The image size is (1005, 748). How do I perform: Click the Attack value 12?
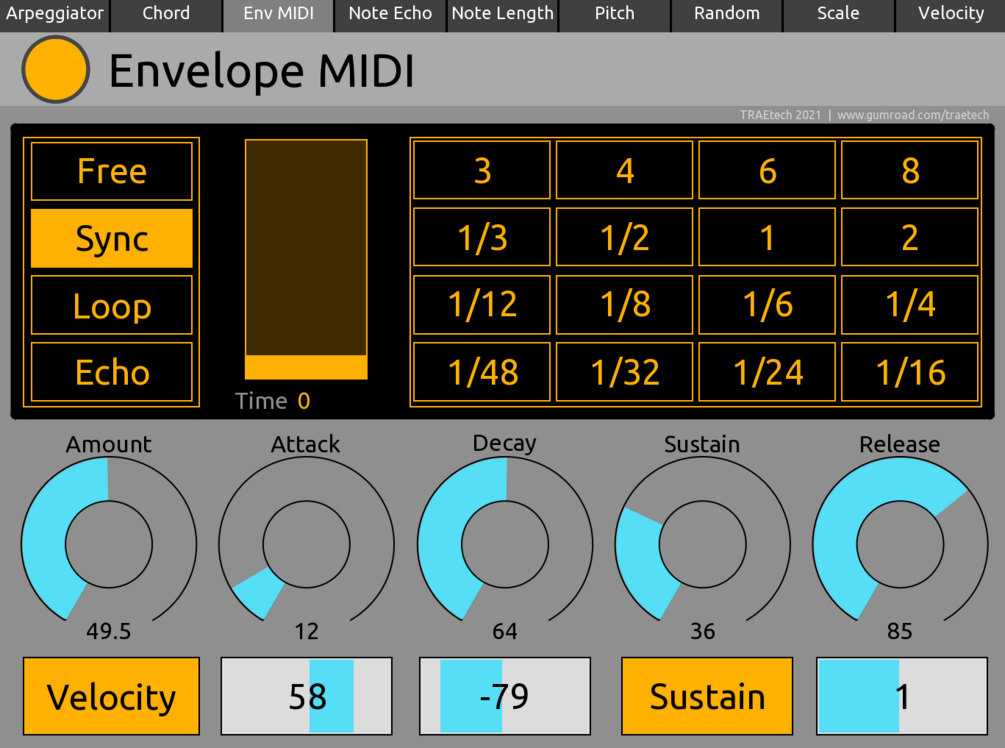click(306, 631)
